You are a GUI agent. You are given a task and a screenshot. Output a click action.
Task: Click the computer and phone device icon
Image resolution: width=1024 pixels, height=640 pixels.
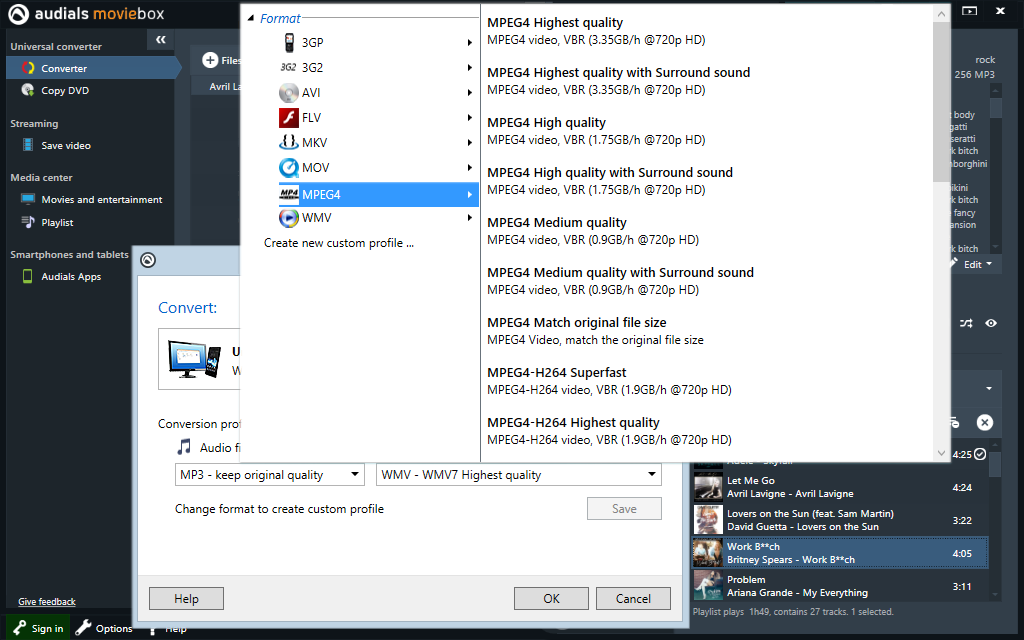[195, 359]
